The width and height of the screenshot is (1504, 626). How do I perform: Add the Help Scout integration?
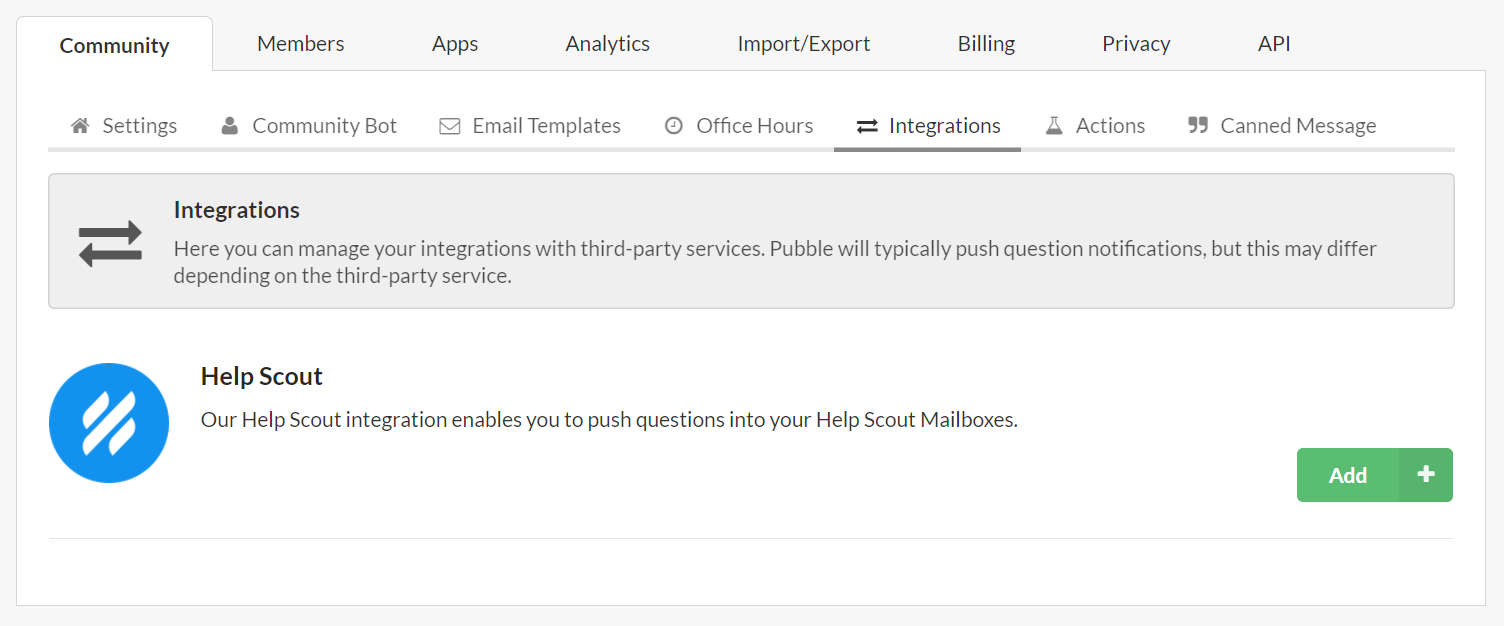[x=1347, y=475]
